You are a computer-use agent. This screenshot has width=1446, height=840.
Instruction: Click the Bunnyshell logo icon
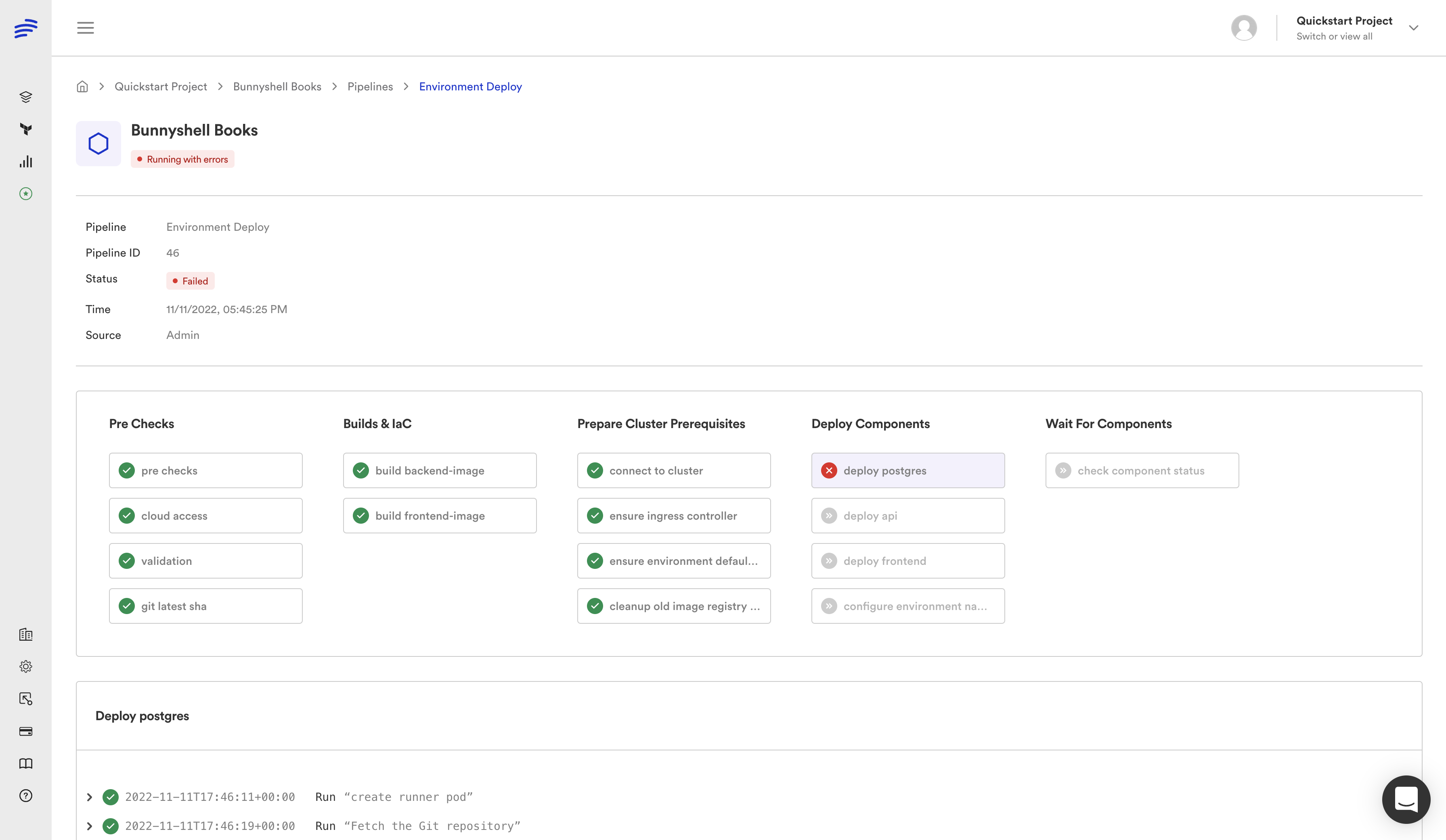click(26, 27)
